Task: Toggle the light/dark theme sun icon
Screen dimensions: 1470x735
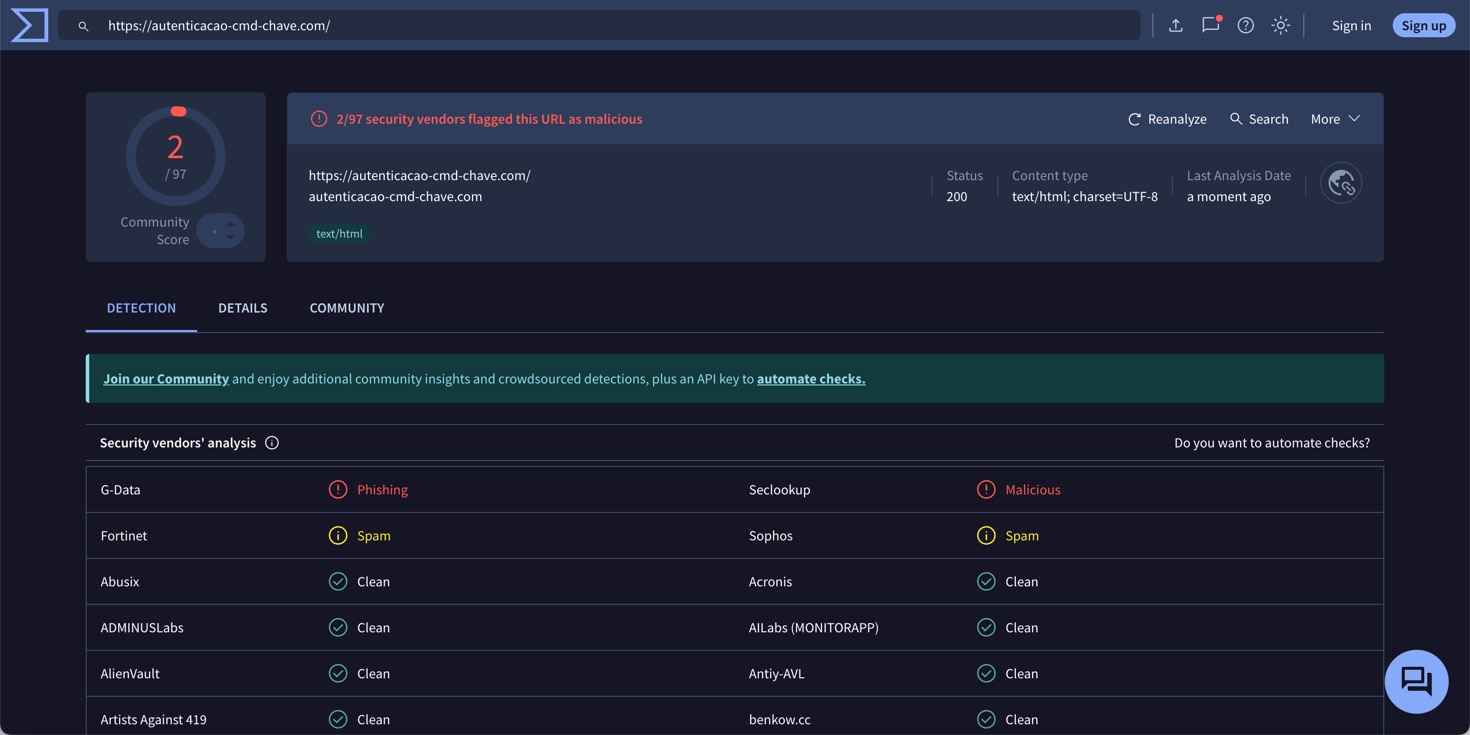Action: pos(1280,25)
